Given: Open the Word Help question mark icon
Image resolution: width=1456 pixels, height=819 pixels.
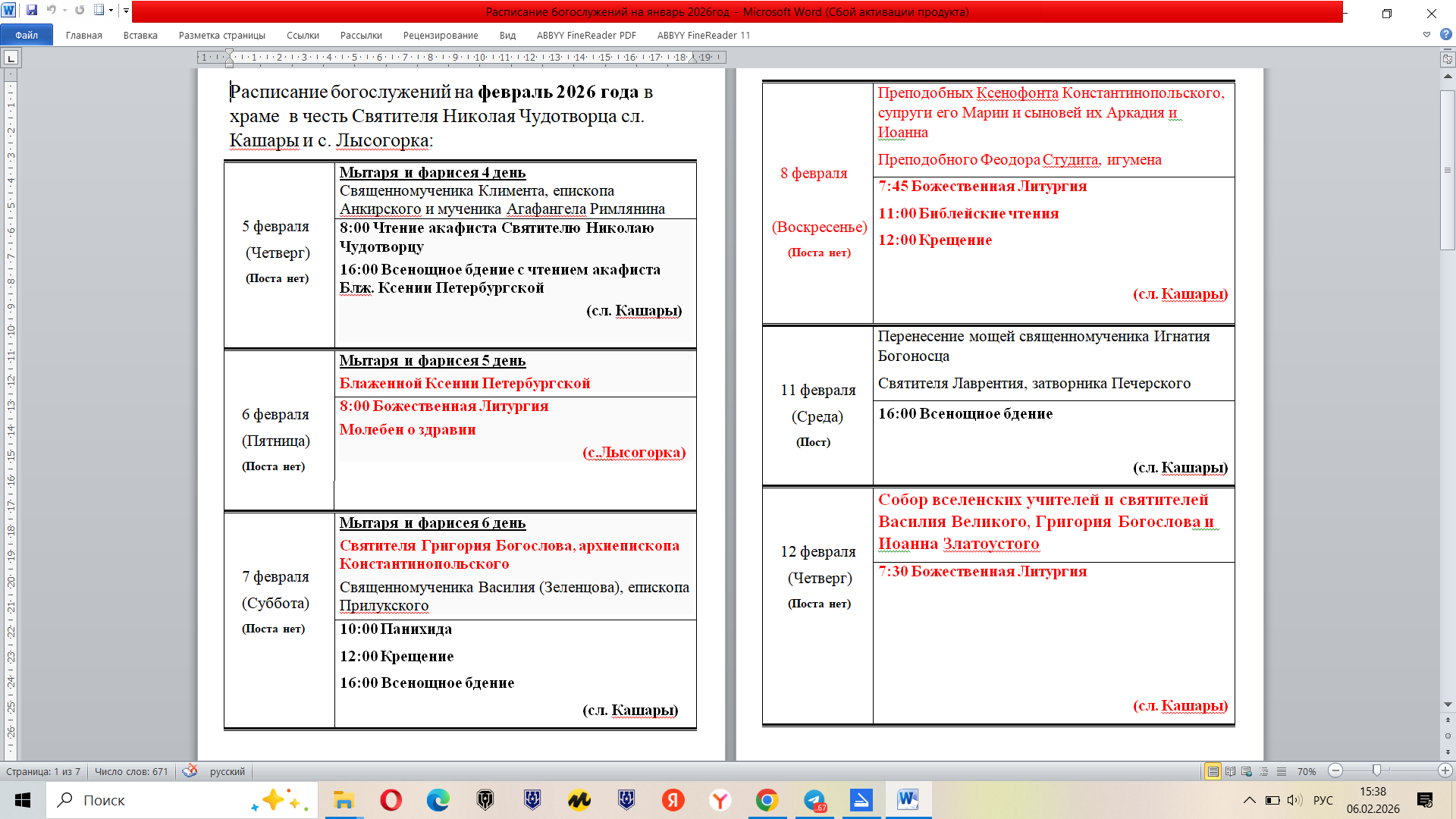Looking at the screenshot, I should [x=1445, y=35].
